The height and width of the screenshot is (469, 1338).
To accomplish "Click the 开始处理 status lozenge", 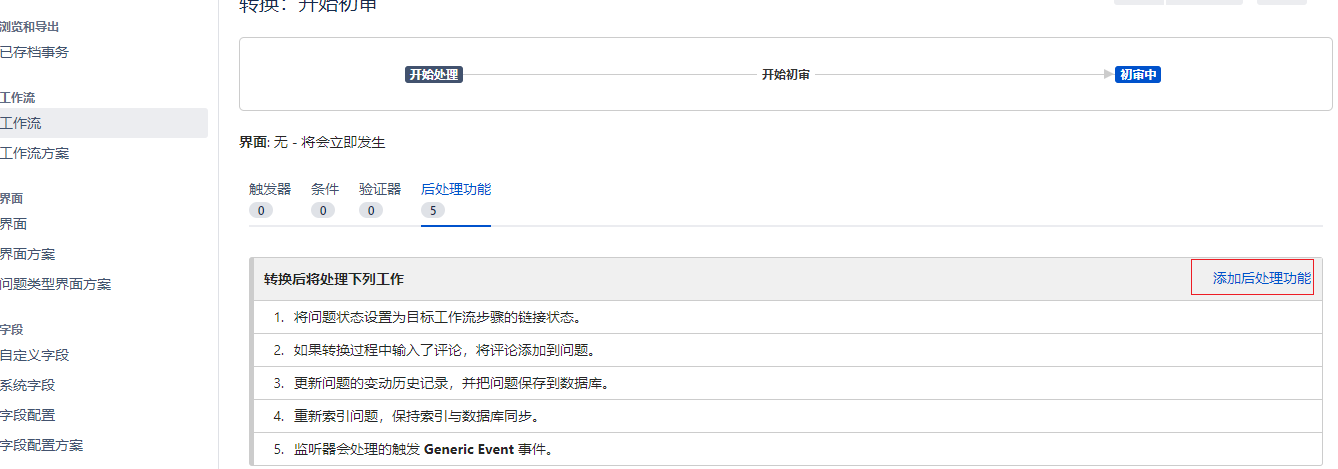I will pyautogui.click(x=434, y=75).
